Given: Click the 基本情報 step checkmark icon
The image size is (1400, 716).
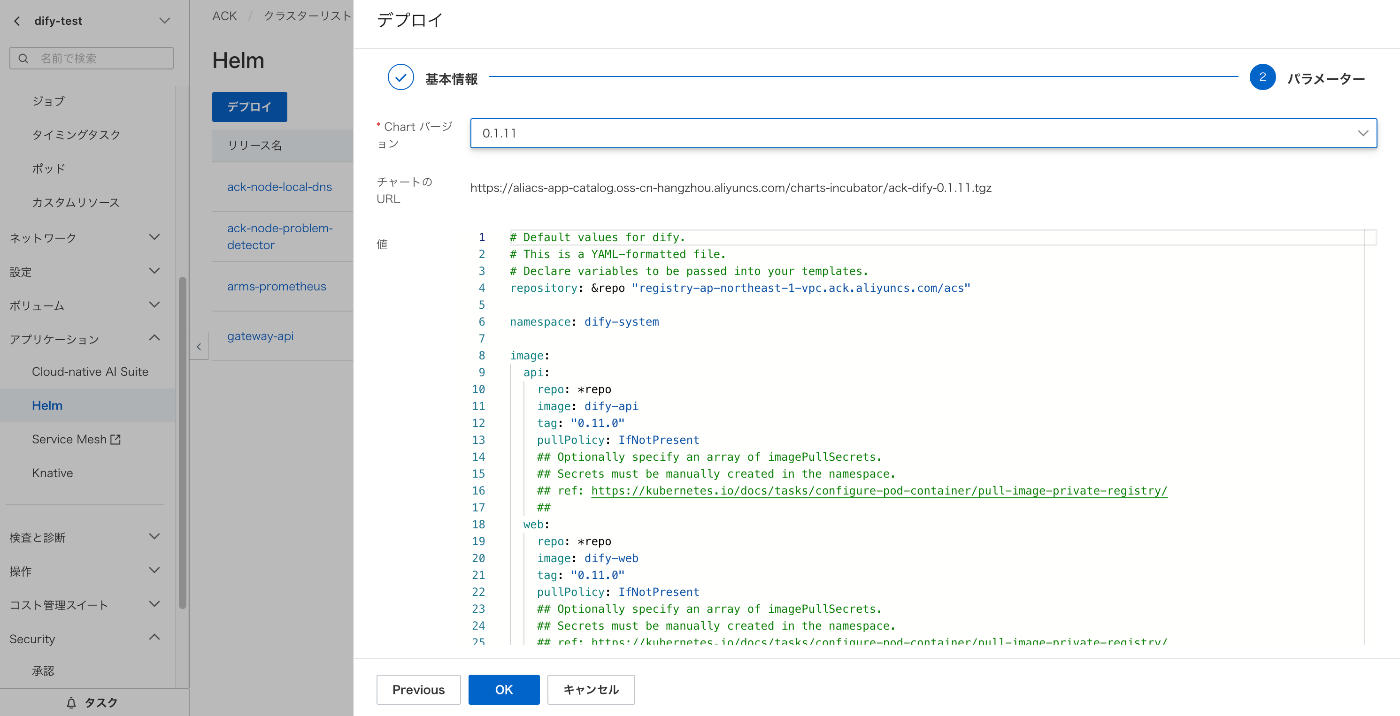Looking at the screenshot, I should tap(401, 78).
